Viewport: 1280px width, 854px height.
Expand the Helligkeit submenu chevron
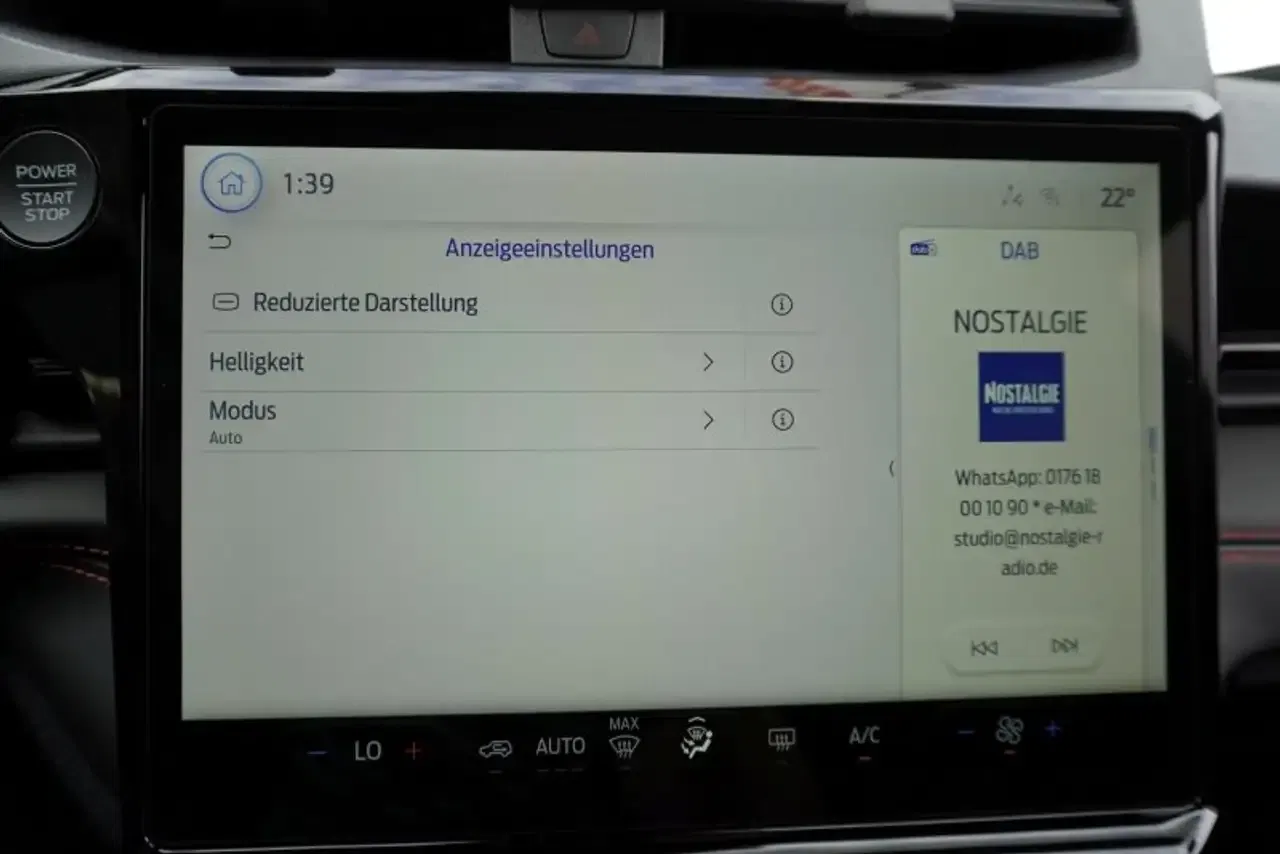(708, 362)
